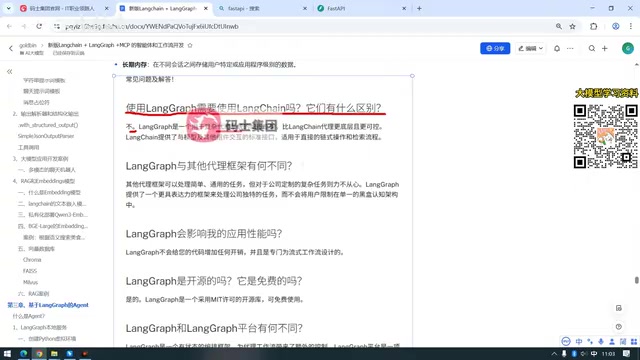The image size is (640, 360).
Task: Click the IME toolbar microphone icon
Action: click(x=601, y=341)
